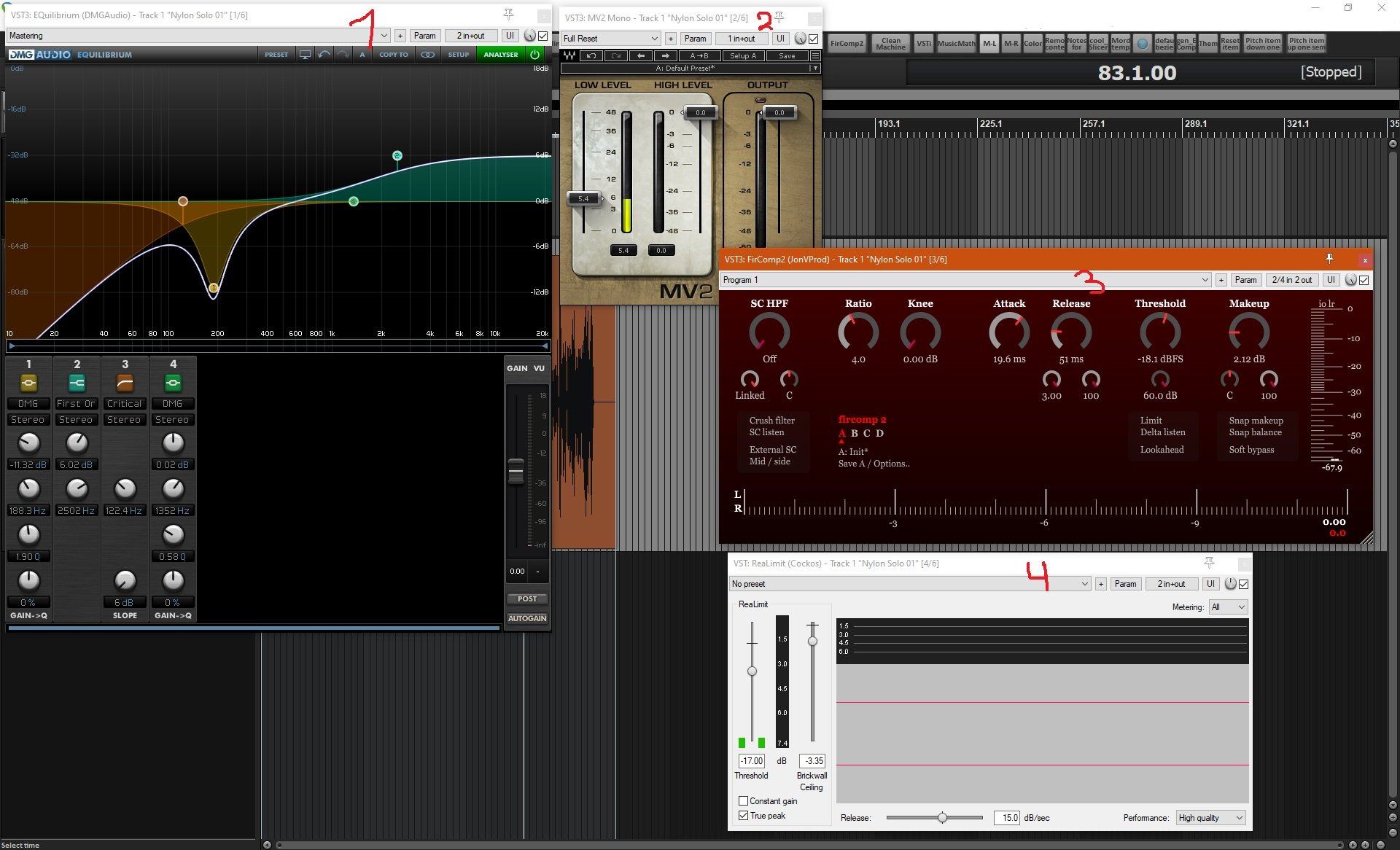Click the band 3 orange high-pass shape icon

[125, 383]
